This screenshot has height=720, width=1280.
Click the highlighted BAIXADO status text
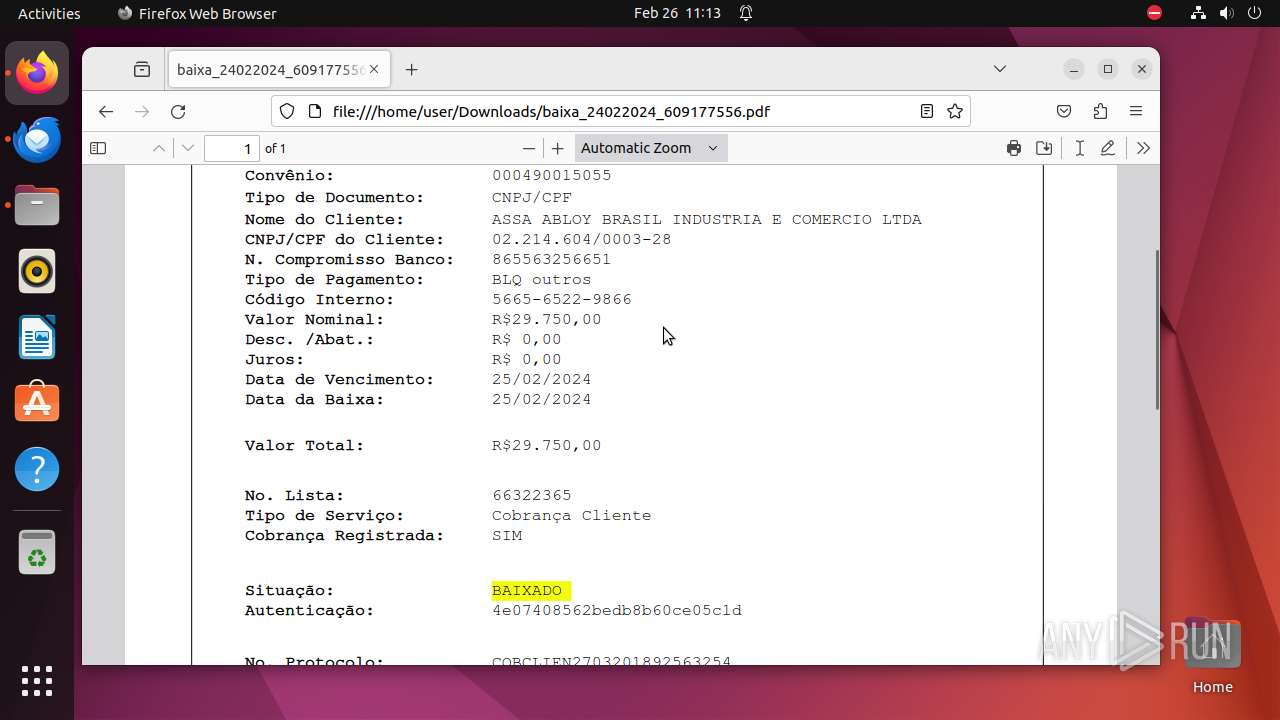click(x=530, y=591)
